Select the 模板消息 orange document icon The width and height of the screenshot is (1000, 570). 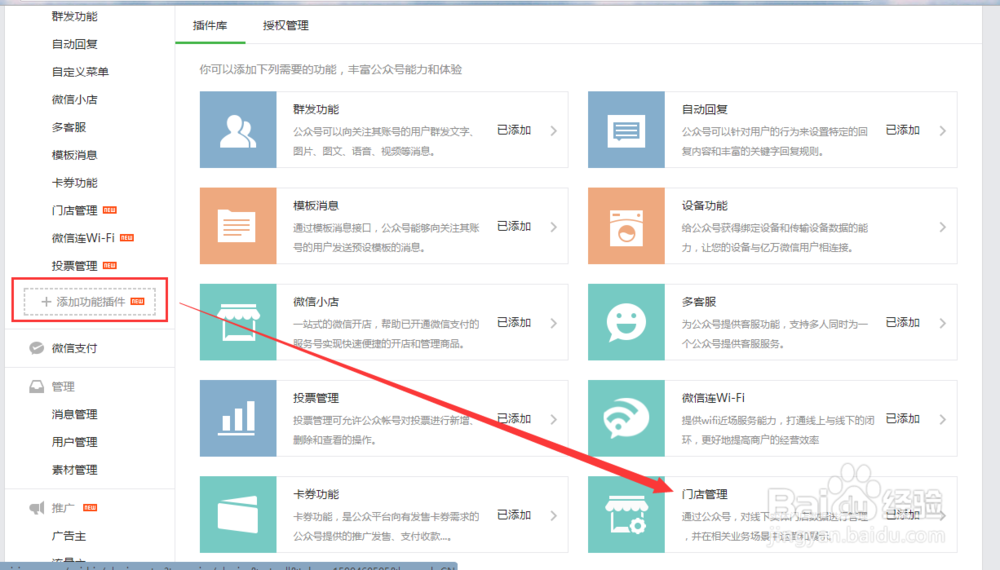coord(238,226)
